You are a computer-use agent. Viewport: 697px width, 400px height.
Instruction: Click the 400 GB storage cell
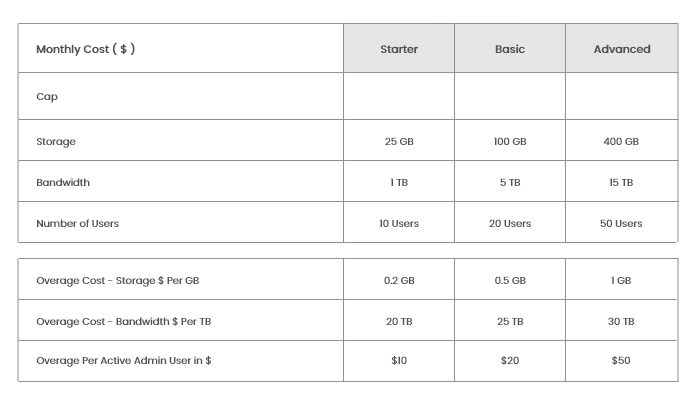pyautogui.click(x=621, y=142)
